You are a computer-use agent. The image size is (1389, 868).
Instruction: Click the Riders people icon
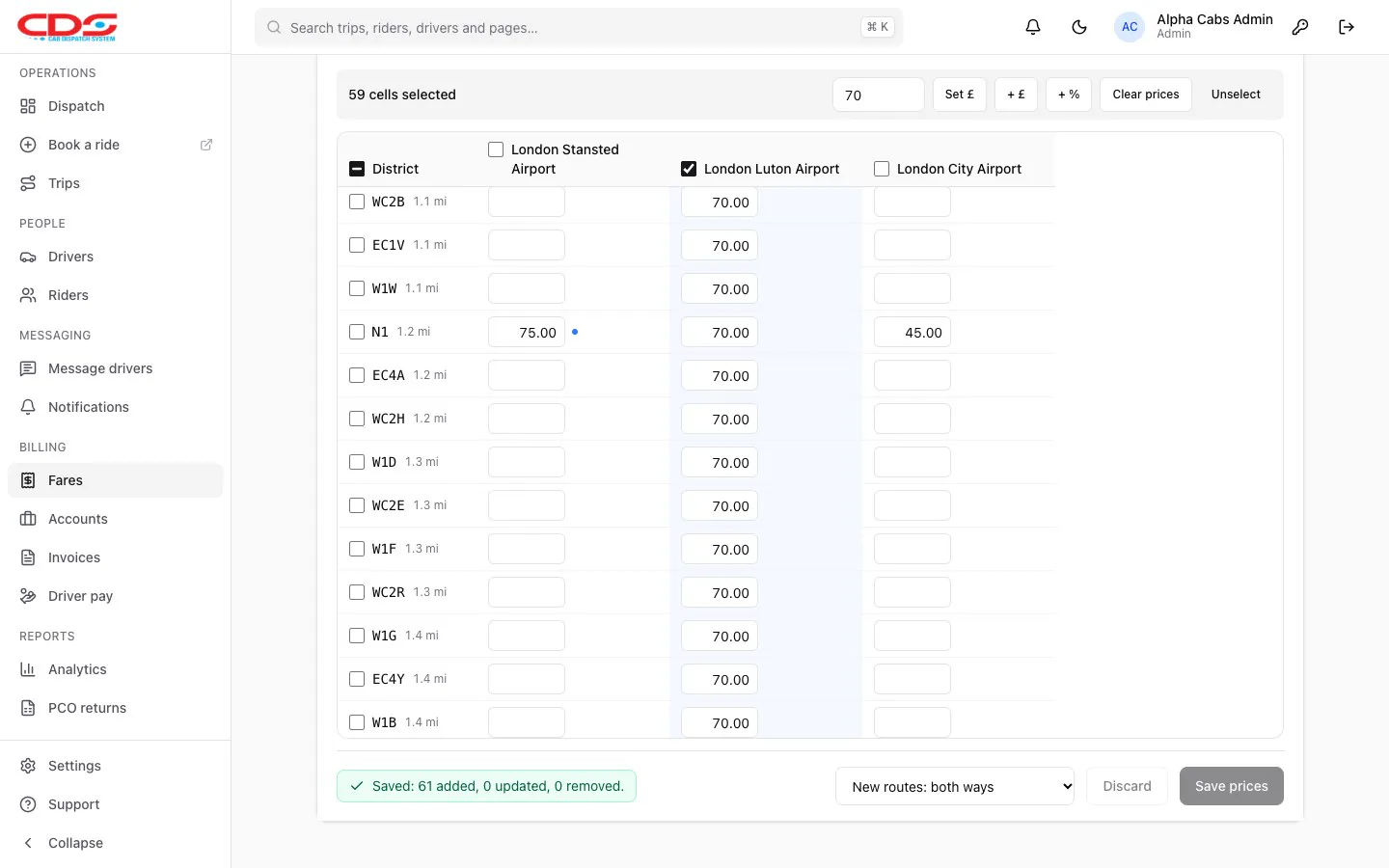pos(28,295)
